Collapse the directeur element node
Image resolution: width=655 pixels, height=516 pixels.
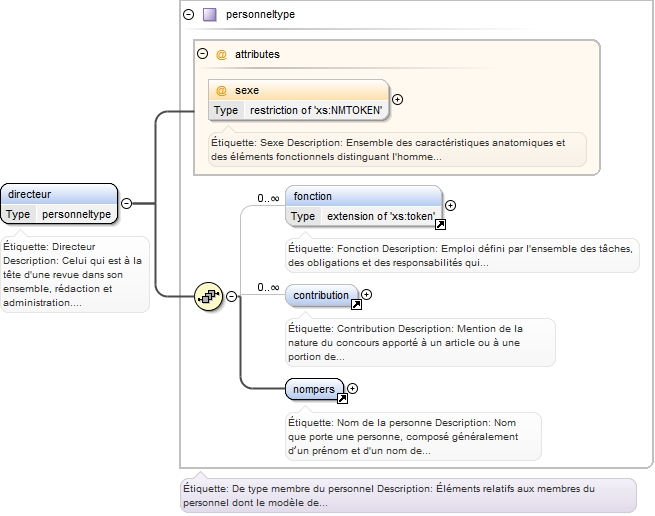(x=127, y=203)
